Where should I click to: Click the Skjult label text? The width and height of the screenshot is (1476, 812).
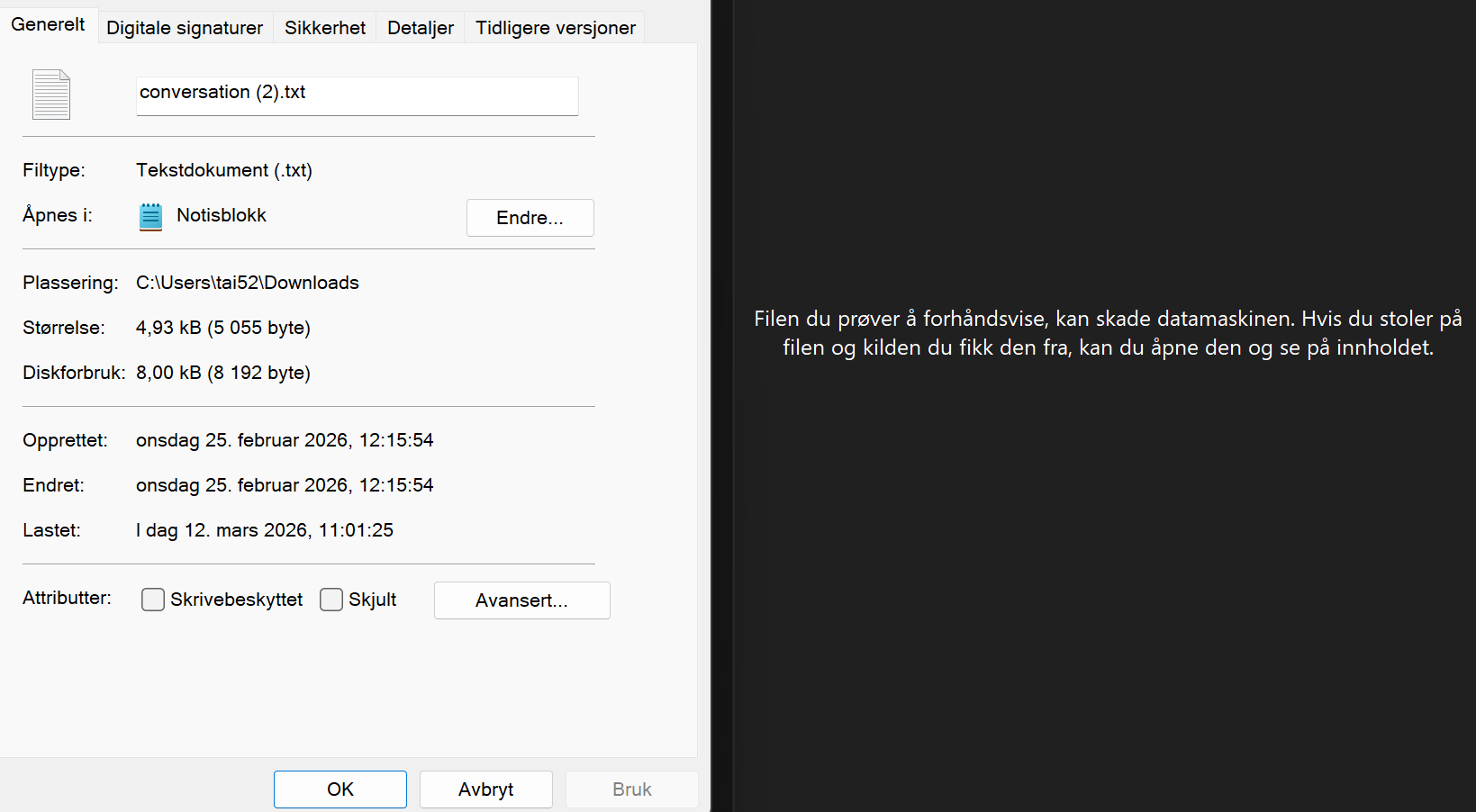coord(373,600)
